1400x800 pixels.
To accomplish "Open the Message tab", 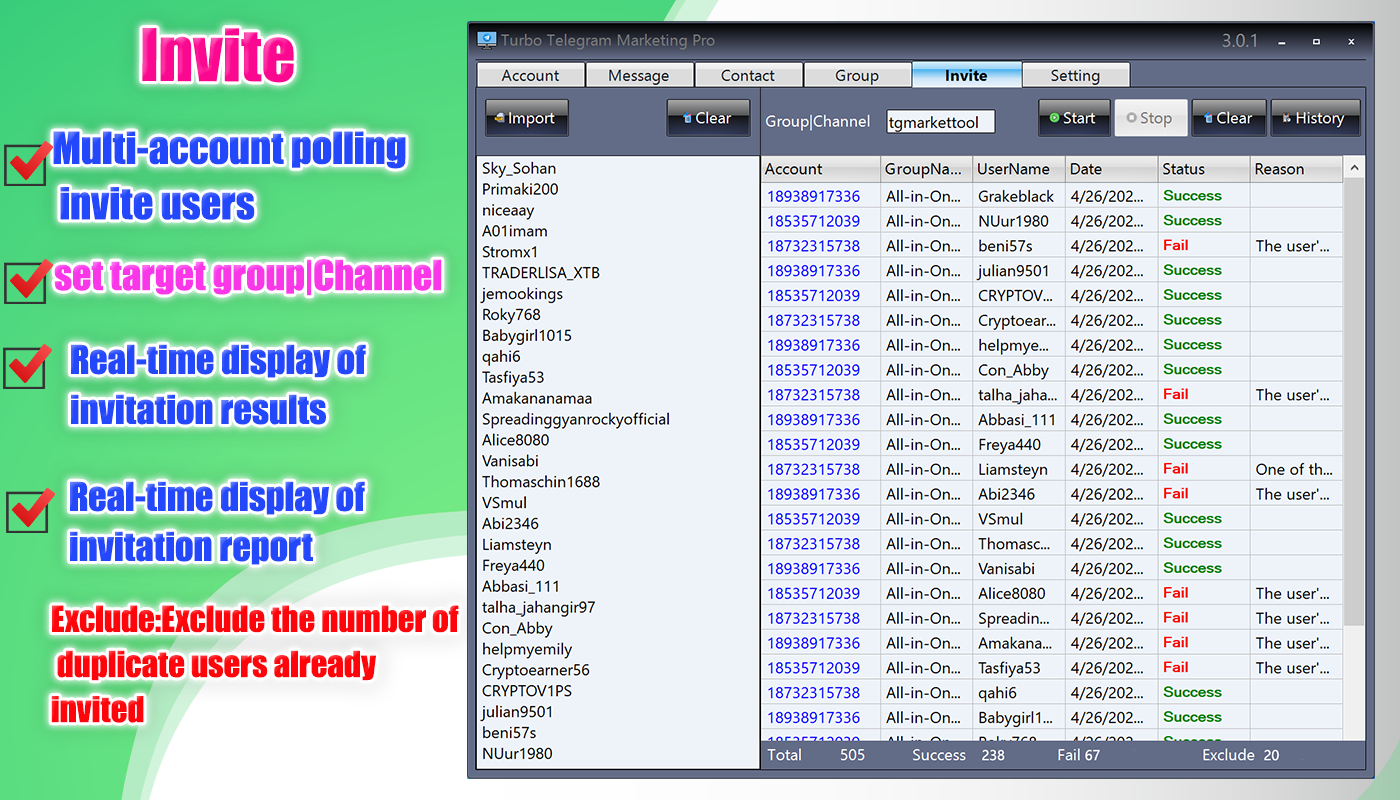I will point(638,75).
